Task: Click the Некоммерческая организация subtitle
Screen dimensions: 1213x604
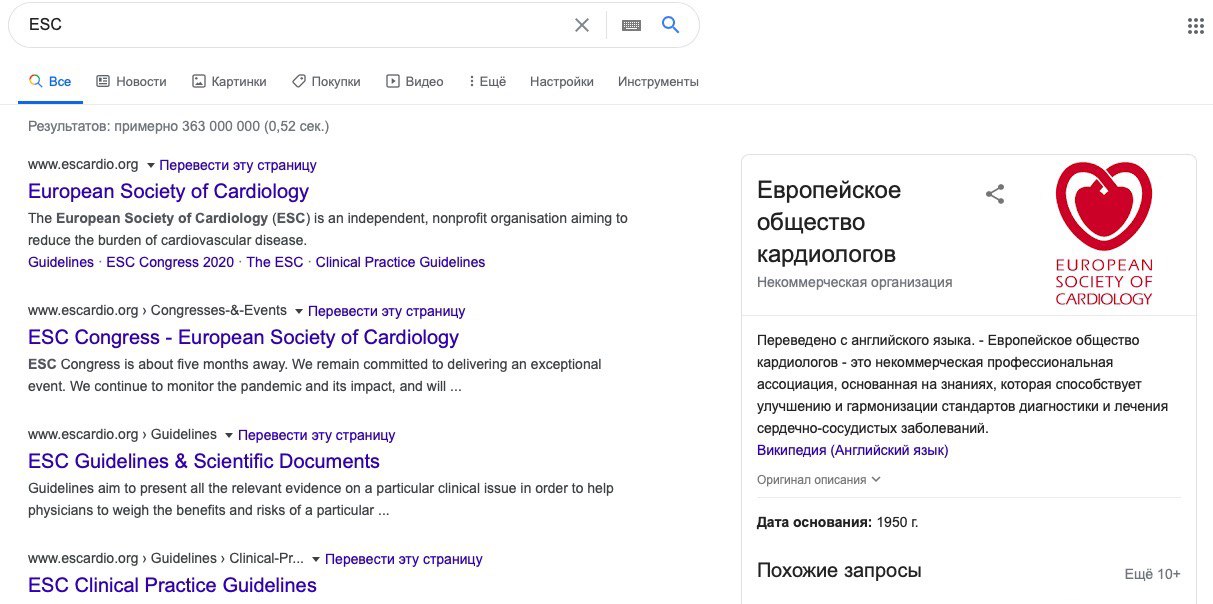Action: click(x=855, y=282)
